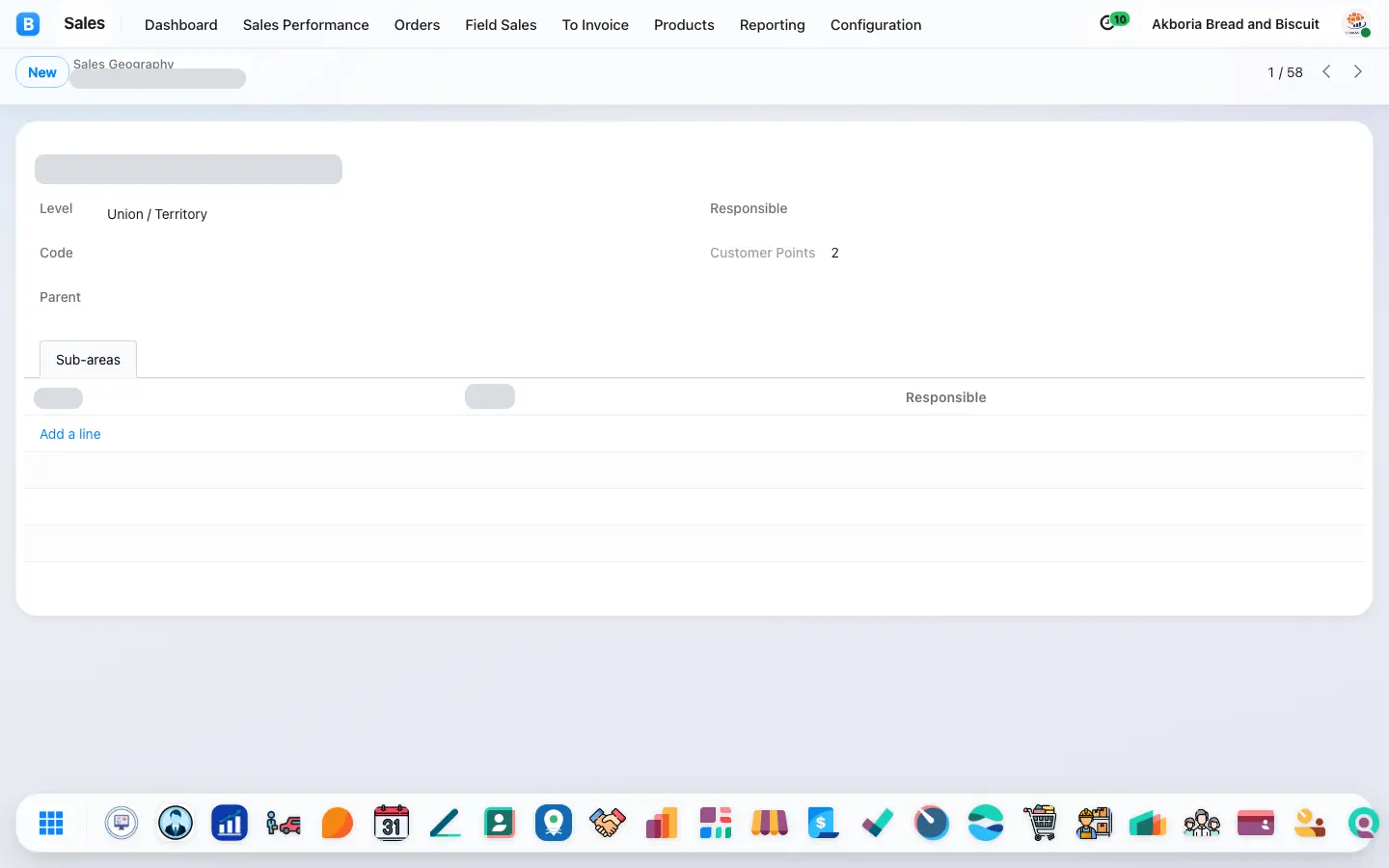This screenshot has height=868, width=1389.
Task: Expand the Reporting menu
Action: tap(772, 24)
